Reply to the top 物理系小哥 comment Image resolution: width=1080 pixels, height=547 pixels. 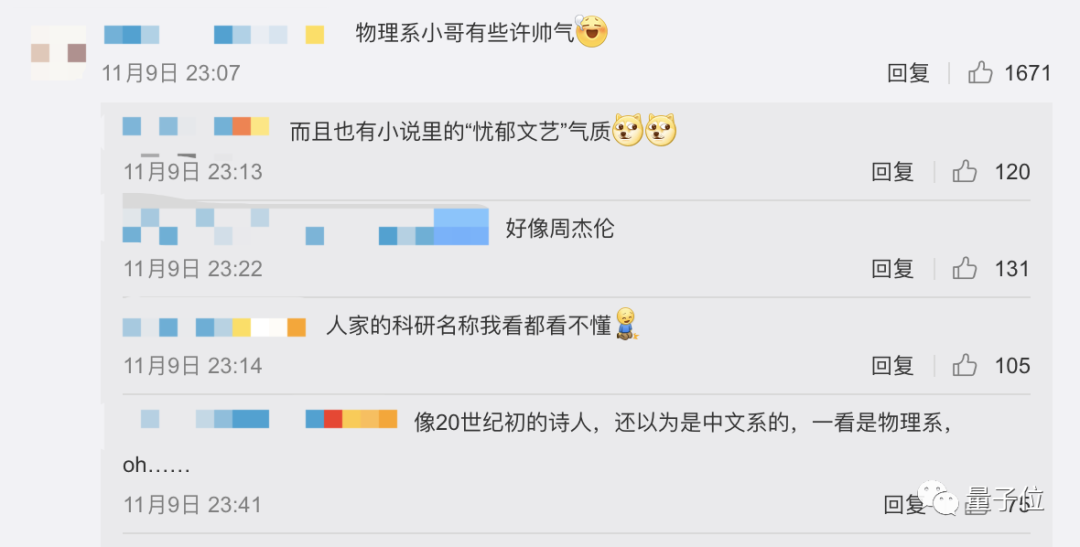(908, 73)
